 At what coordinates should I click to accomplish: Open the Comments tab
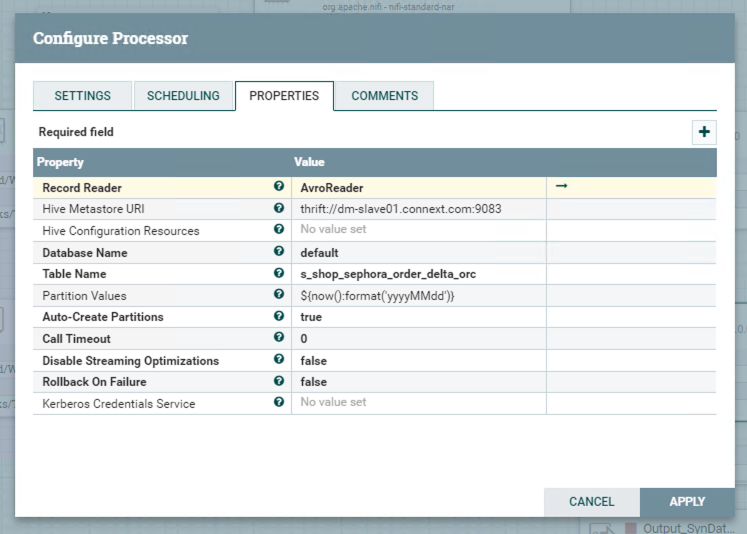pos(385,96)
